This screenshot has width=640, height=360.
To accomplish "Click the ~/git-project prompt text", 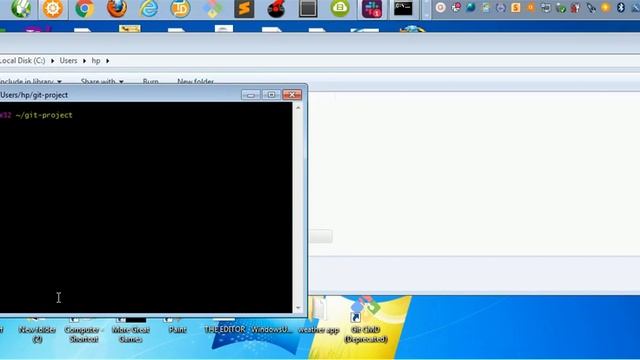I will pyautogui.click(x=44, y=115).
